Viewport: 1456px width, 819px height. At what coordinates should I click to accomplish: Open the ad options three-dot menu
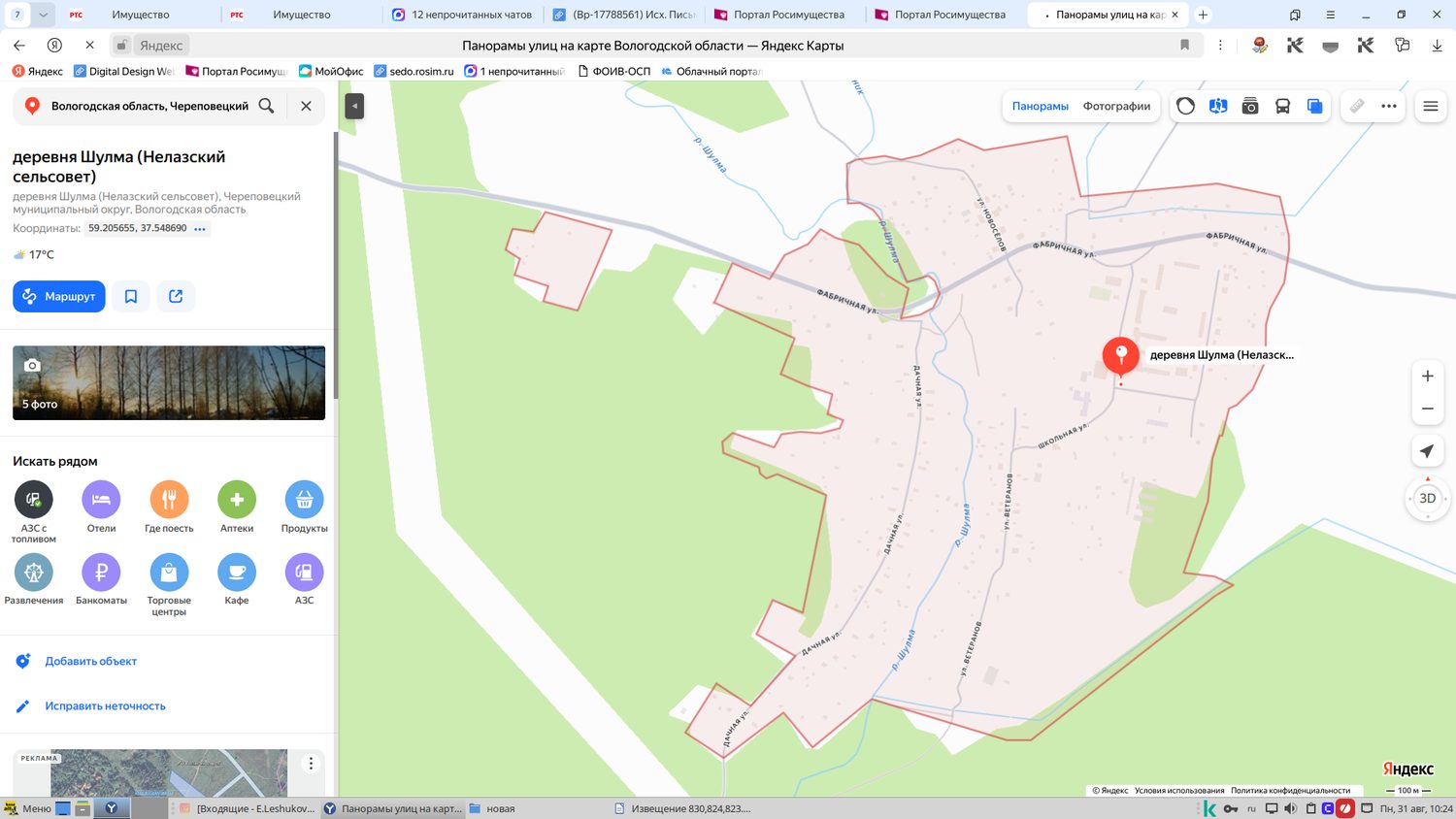(x=311, y=763)
